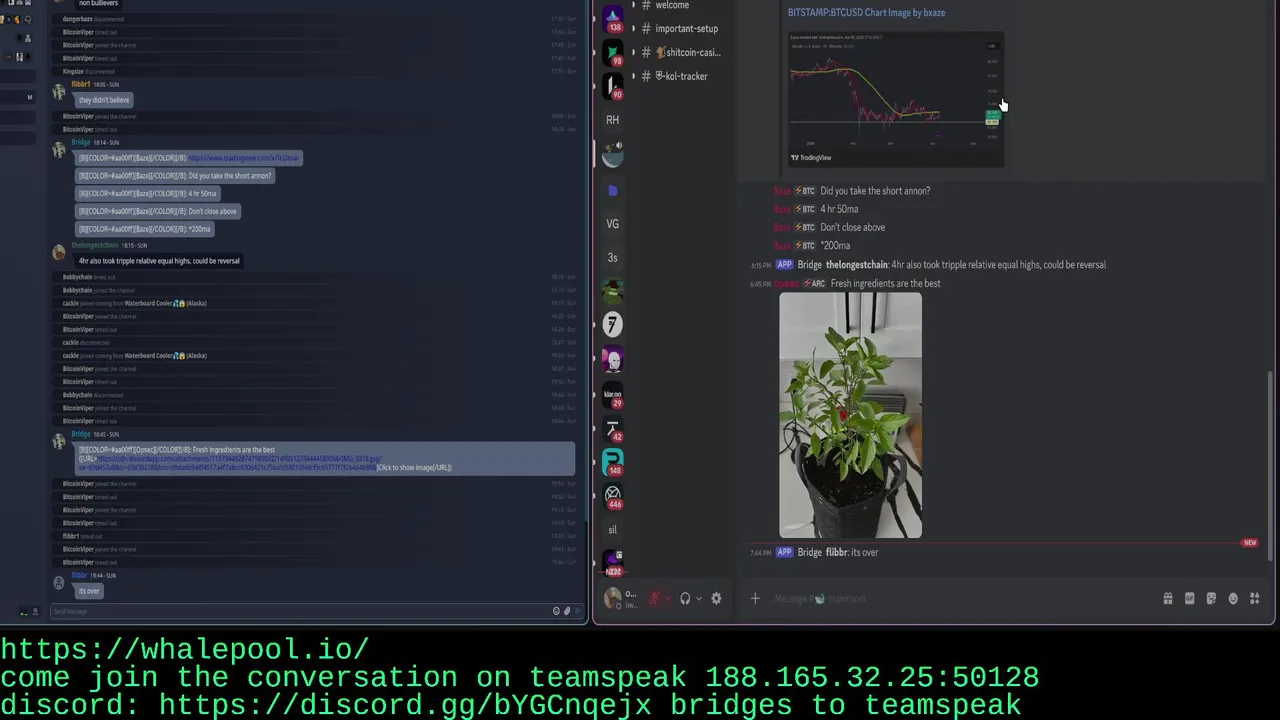The image size is (1280, 720).
Task: Focus TeamSpeak send message field
Action: click(300, 611)
